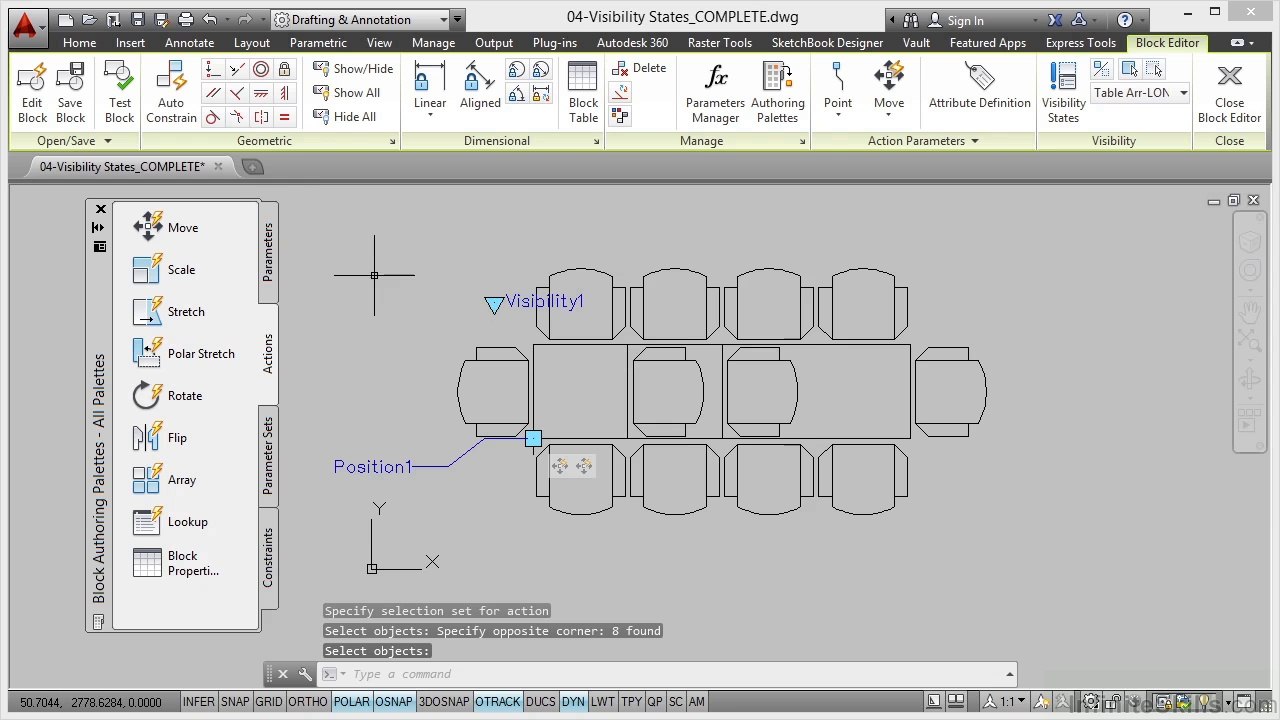Screen dimensions: 1280x720
Task: Disable POLAR tracking in status bar
Action: [x=351, y=702]
